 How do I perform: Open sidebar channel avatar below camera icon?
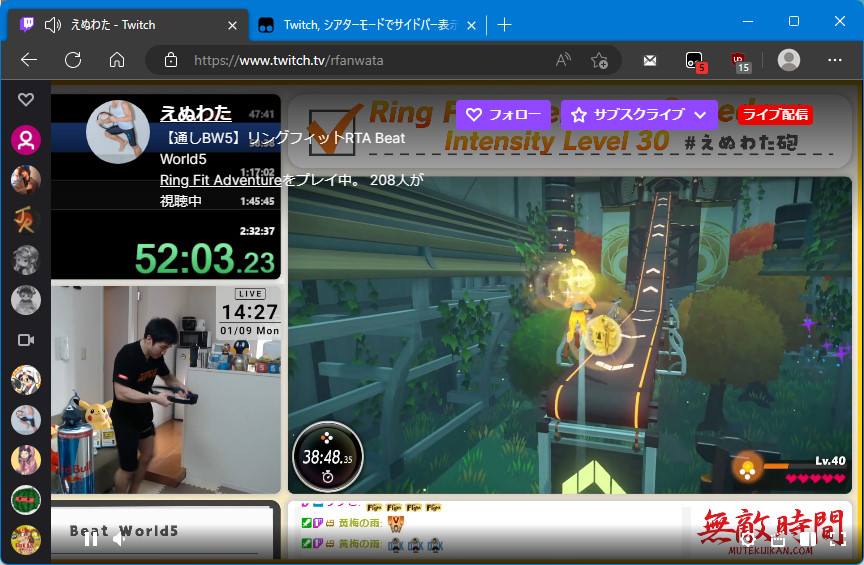pos(26,380)
